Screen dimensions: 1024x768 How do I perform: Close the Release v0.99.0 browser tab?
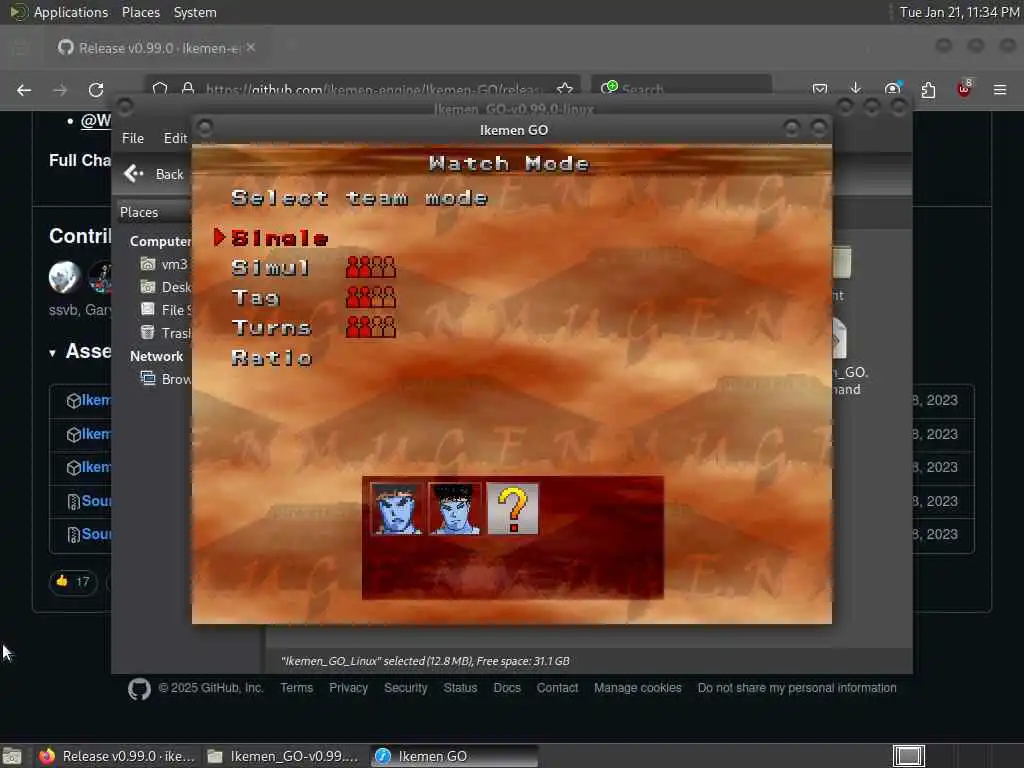251,48
